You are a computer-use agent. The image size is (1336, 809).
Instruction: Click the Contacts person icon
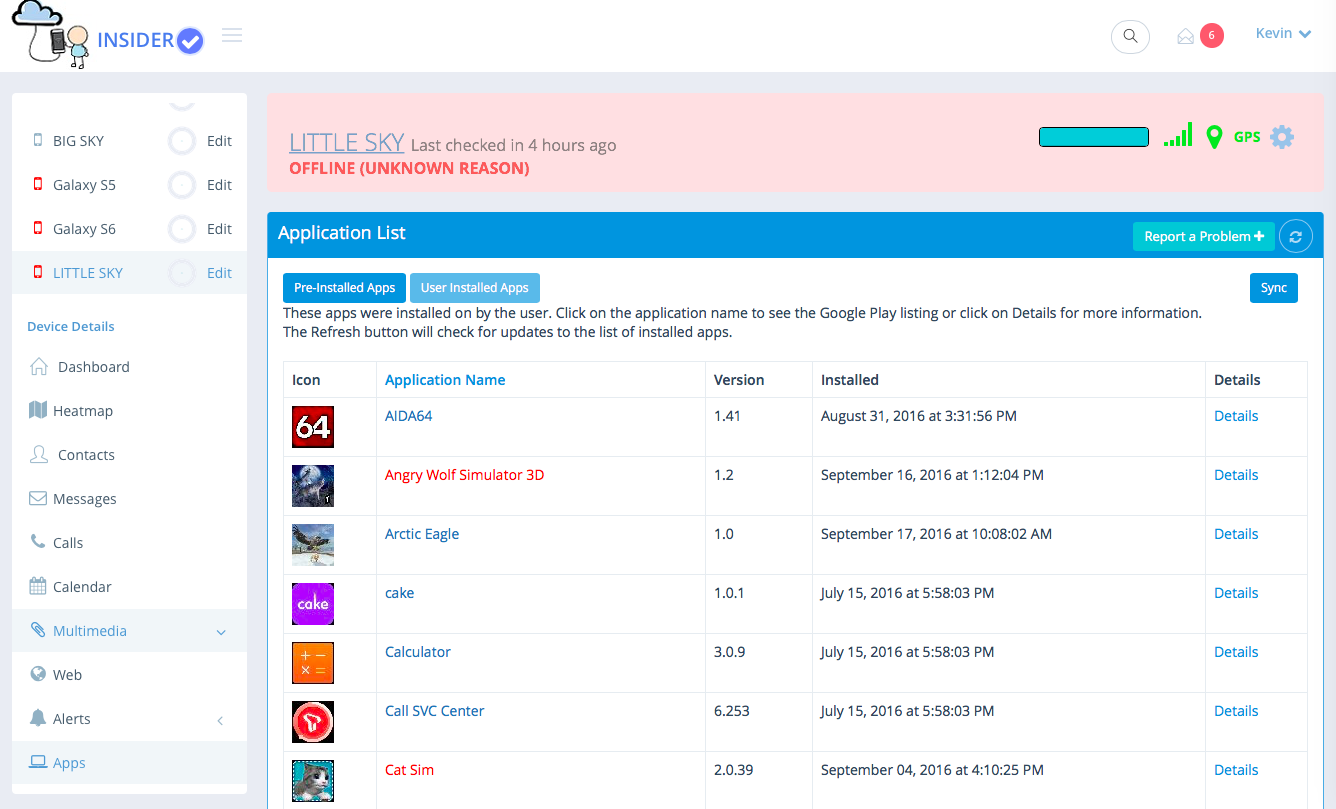(39, 454)
